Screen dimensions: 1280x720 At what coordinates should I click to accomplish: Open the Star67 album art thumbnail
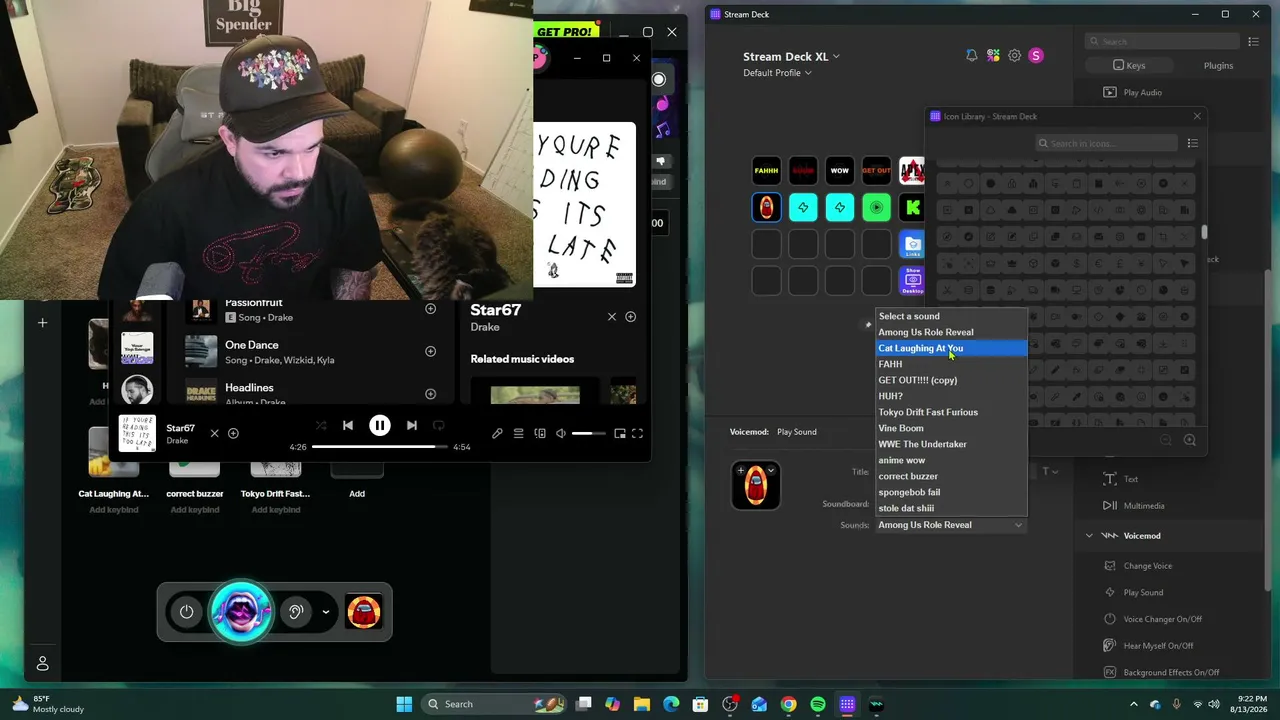click(x=137, y=433)
